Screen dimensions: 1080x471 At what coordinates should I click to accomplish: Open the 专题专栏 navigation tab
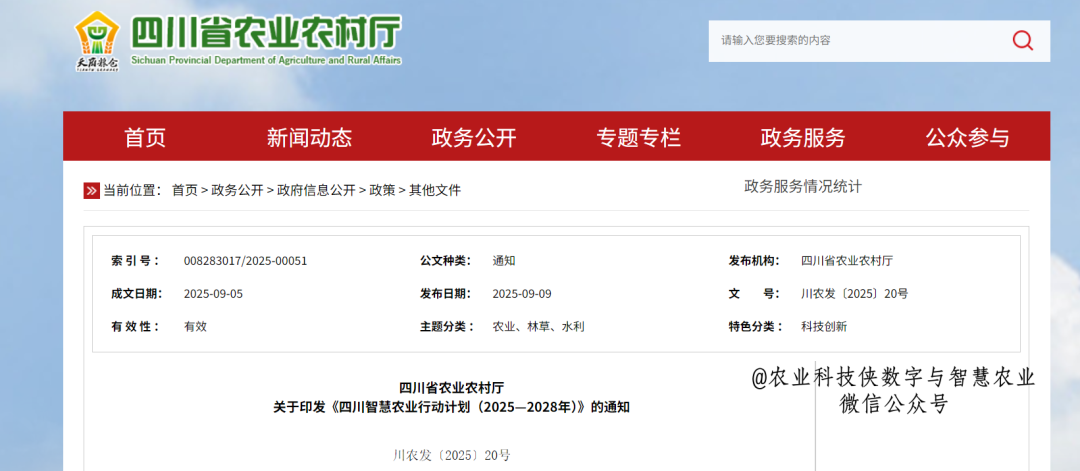click(638, 138)
